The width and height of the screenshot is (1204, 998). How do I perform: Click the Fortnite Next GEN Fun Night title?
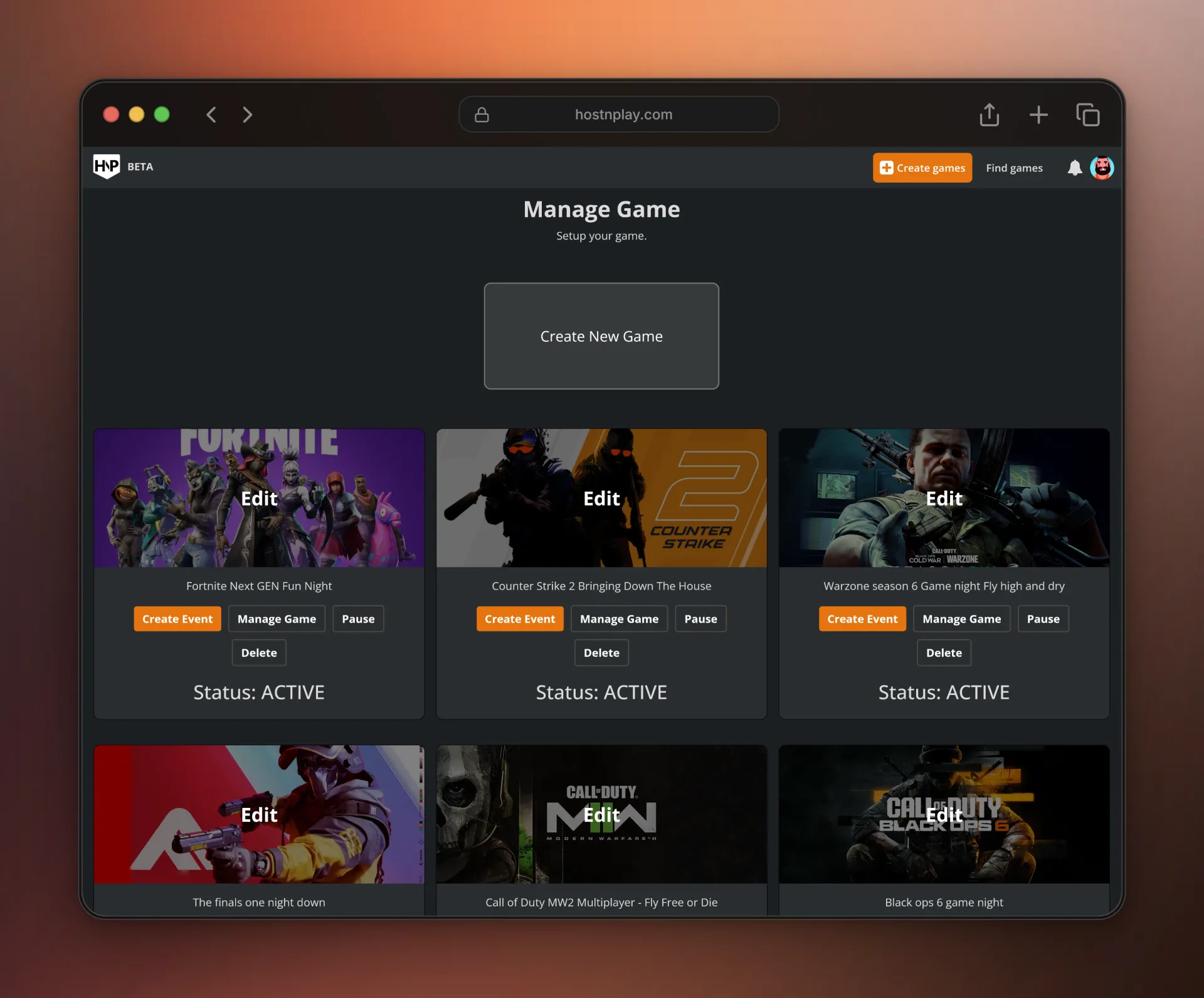[x=259, y=586]
